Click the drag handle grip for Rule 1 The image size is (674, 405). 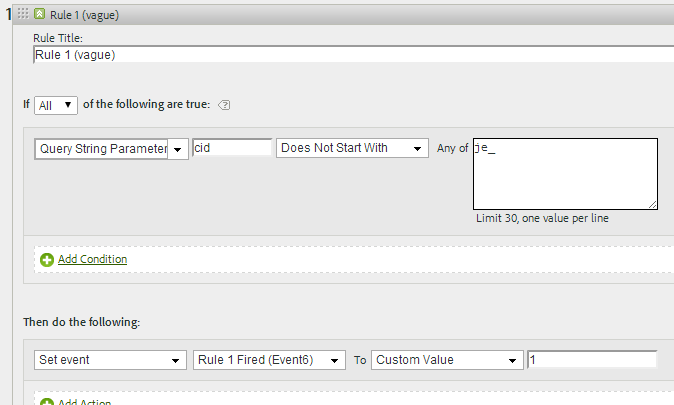[x=22, y=16]
